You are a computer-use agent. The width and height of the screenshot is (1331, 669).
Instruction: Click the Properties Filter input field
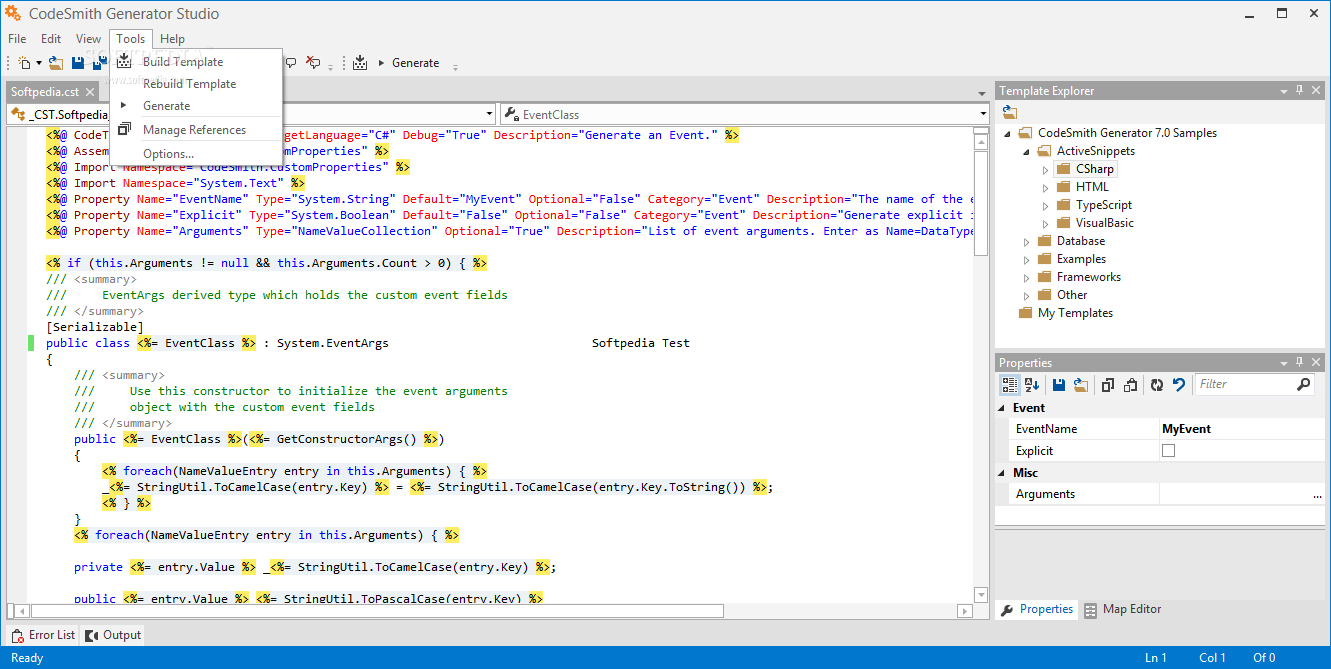tap(1245, 384)
